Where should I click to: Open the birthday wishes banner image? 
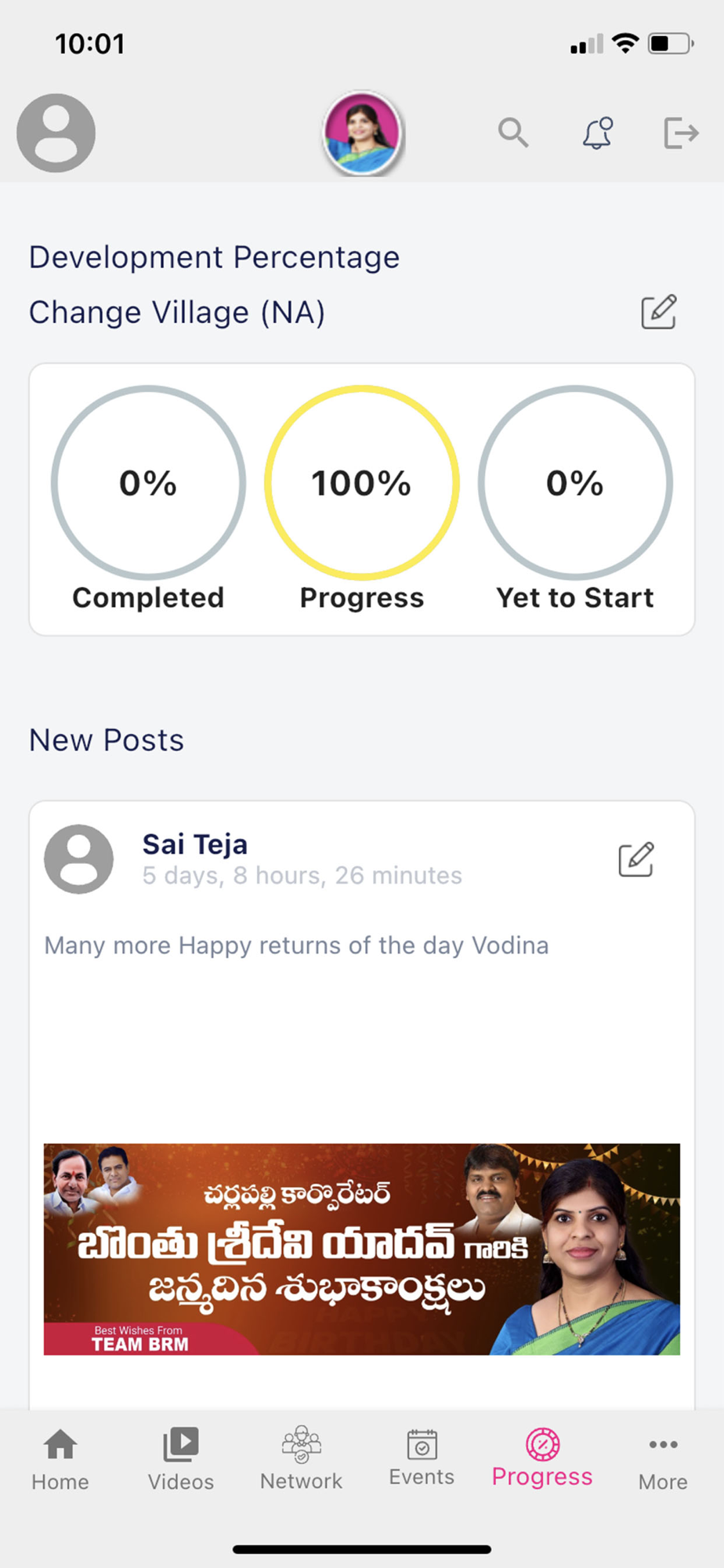362,1249
